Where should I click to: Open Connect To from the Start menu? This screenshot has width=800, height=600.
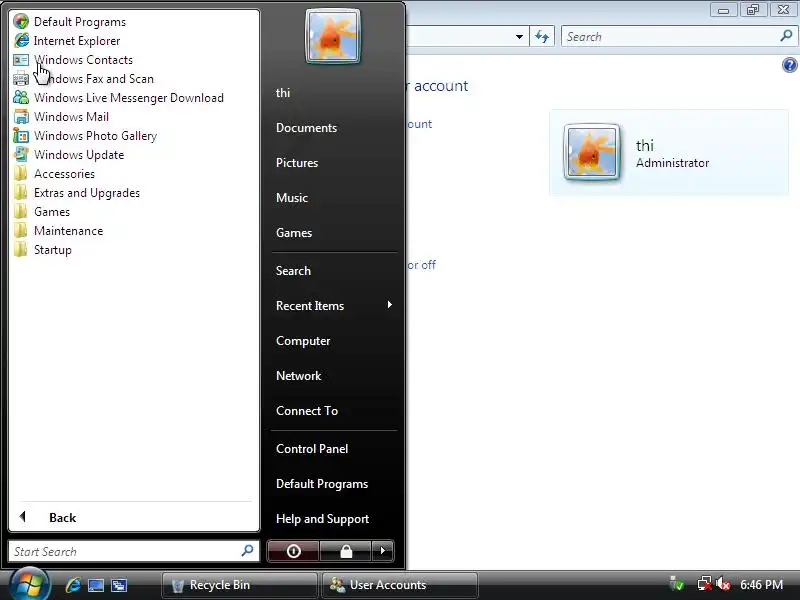pyautogui.click(x=307, y=411)
